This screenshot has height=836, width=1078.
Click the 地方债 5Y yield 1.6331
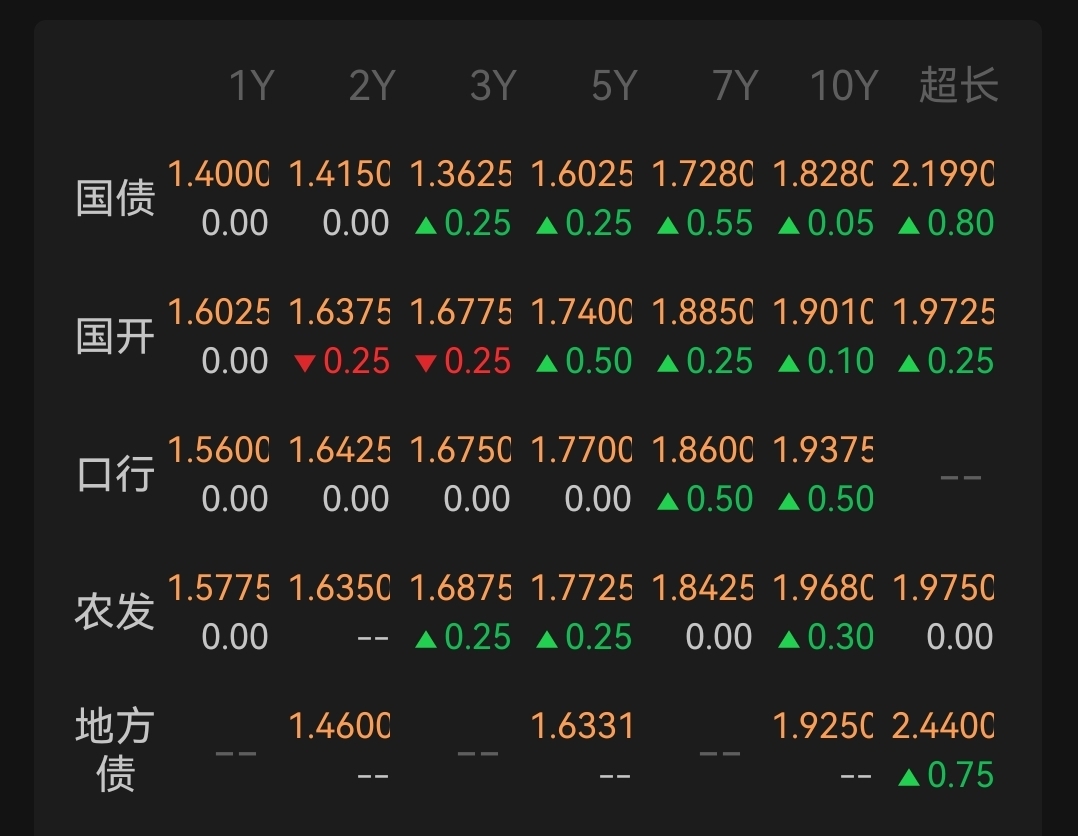point(582,726)
